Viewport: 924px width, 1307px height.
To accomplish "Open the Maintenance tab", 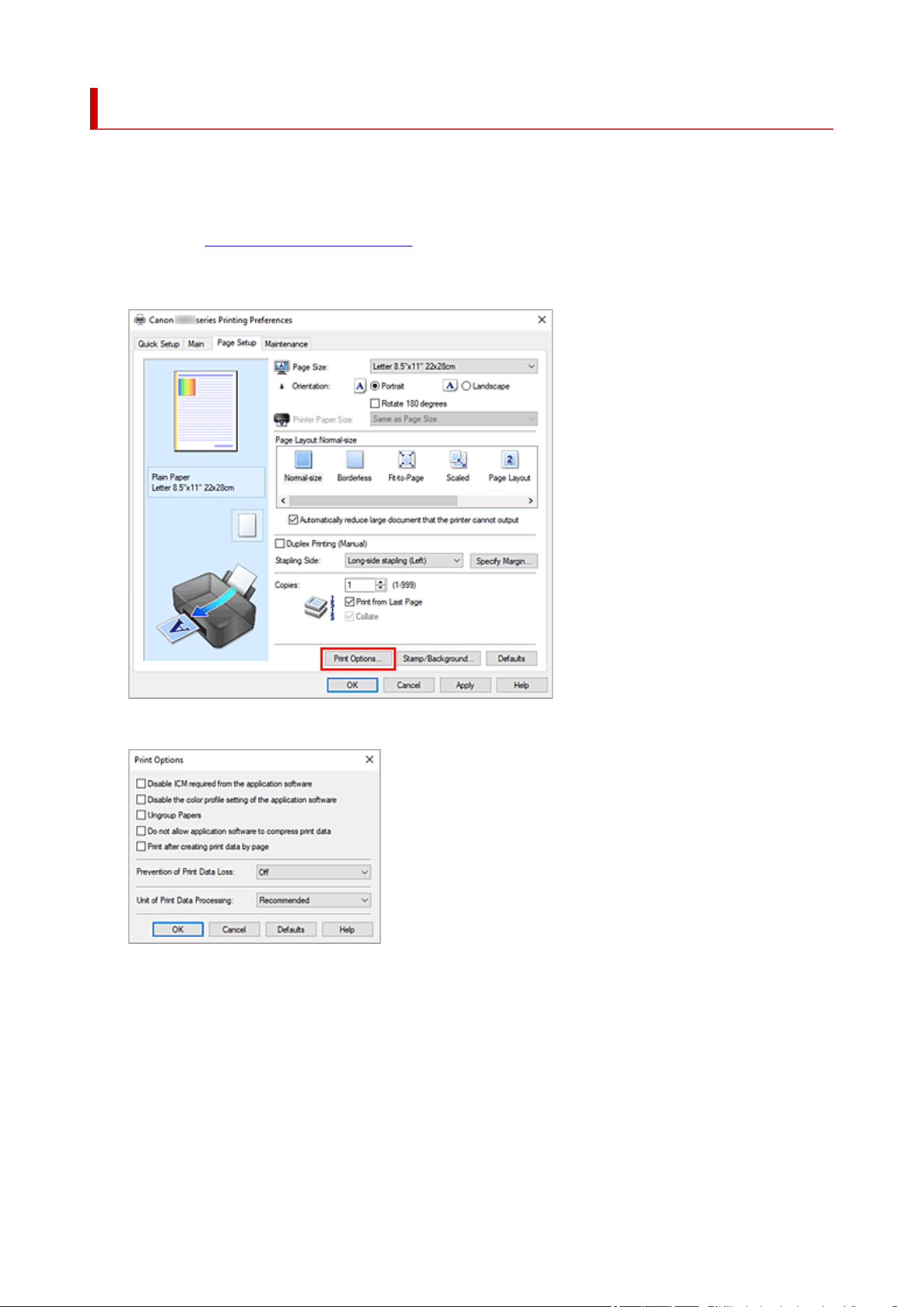I will click(286, 344).
